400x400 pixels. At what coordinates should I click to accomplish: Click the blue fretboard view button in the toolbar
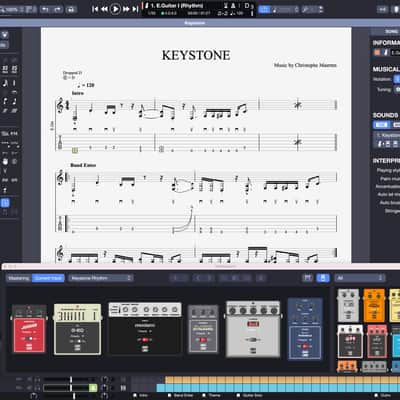(x=264, y=9)
